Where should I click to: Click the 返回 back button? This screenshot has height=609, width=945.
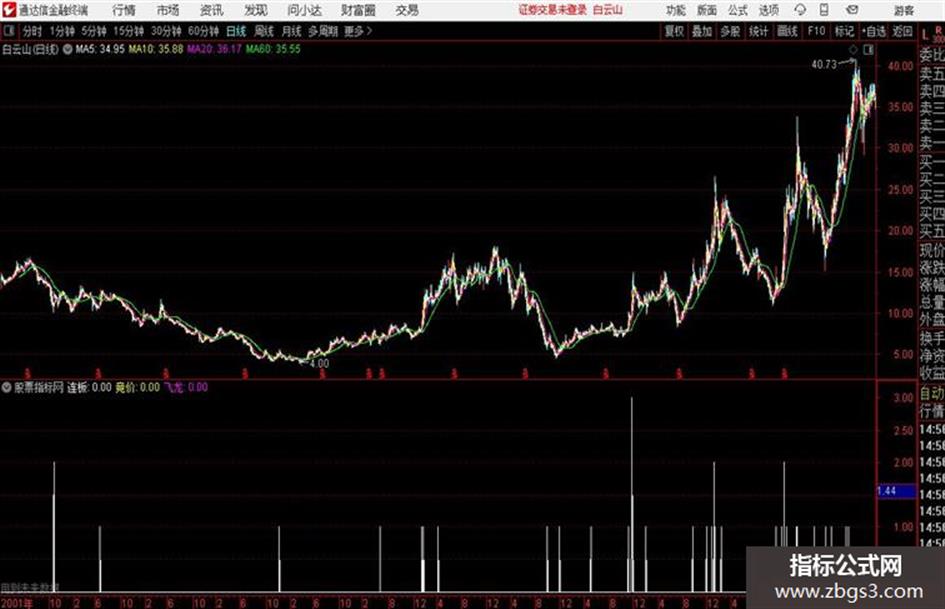[x=902, y=31]
